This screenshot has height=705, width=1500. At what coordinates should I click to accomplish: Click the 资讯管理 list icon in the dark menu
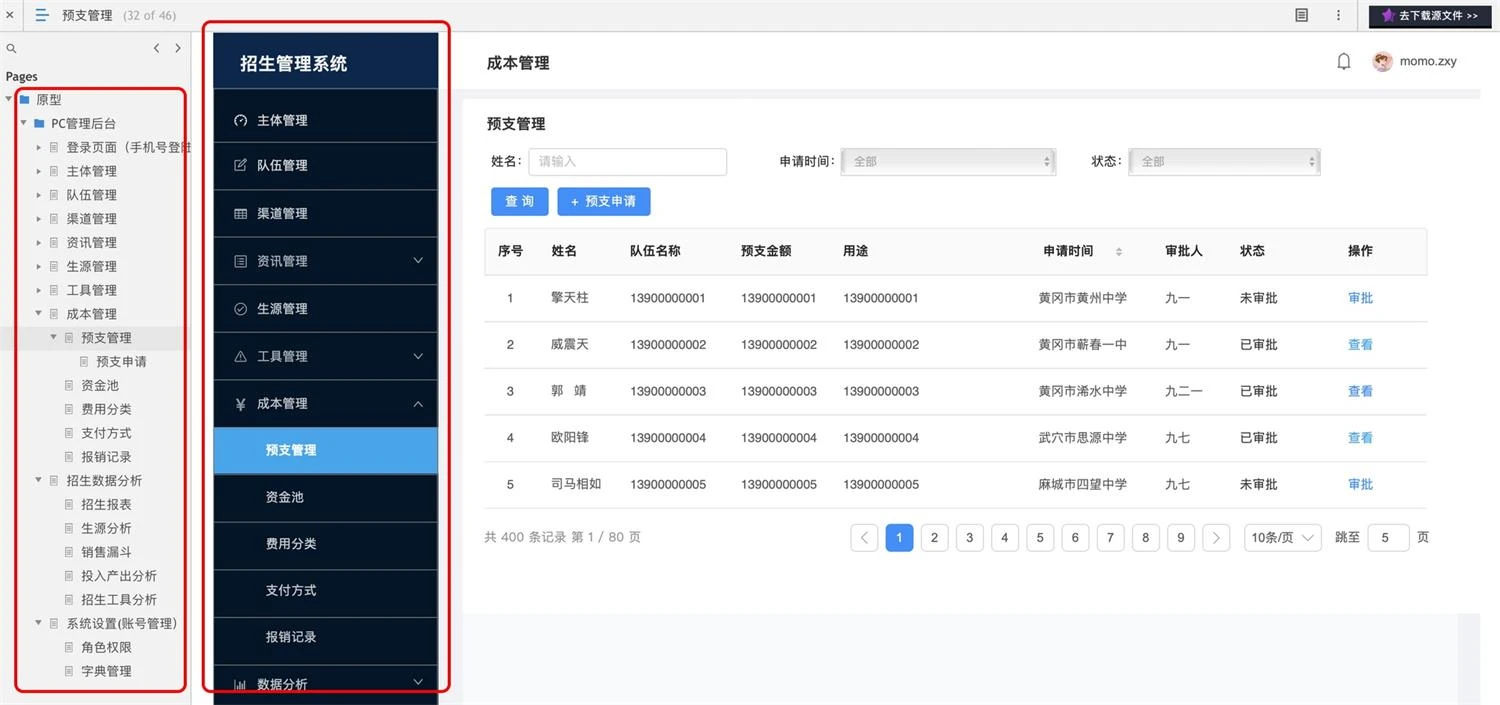click(240, 261)
